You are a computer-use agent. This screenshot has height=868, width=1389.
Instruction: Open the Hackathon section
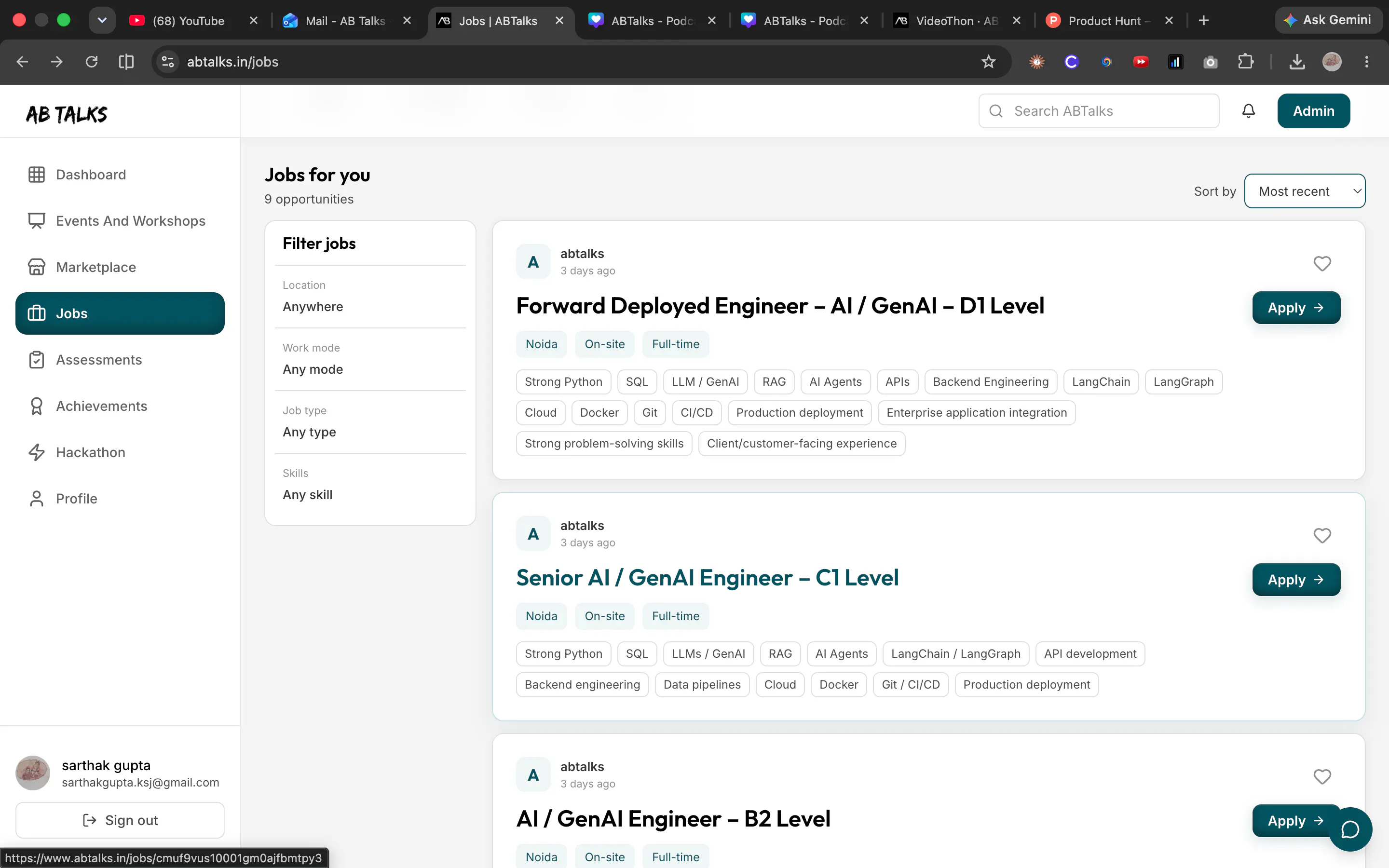[x=120, y=452]
